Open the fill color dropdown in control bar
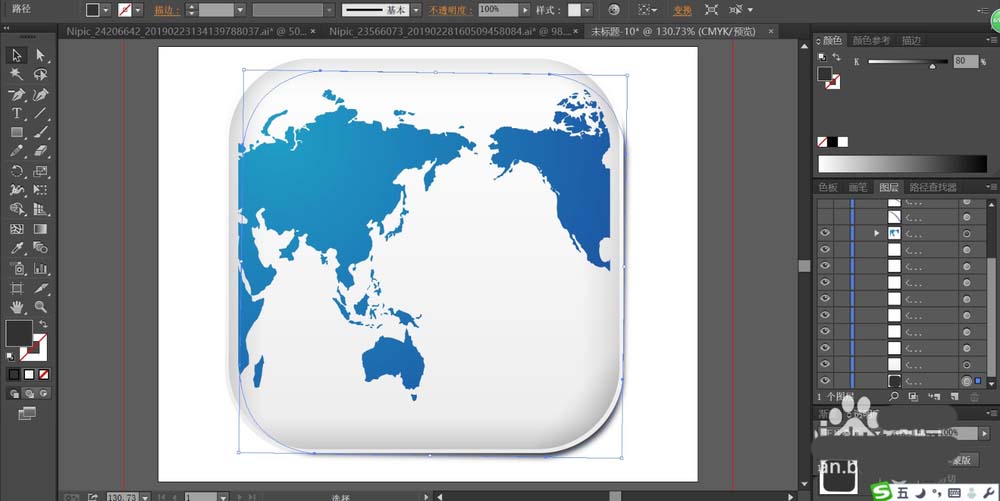1000x501 pixels. pos(106,10)
